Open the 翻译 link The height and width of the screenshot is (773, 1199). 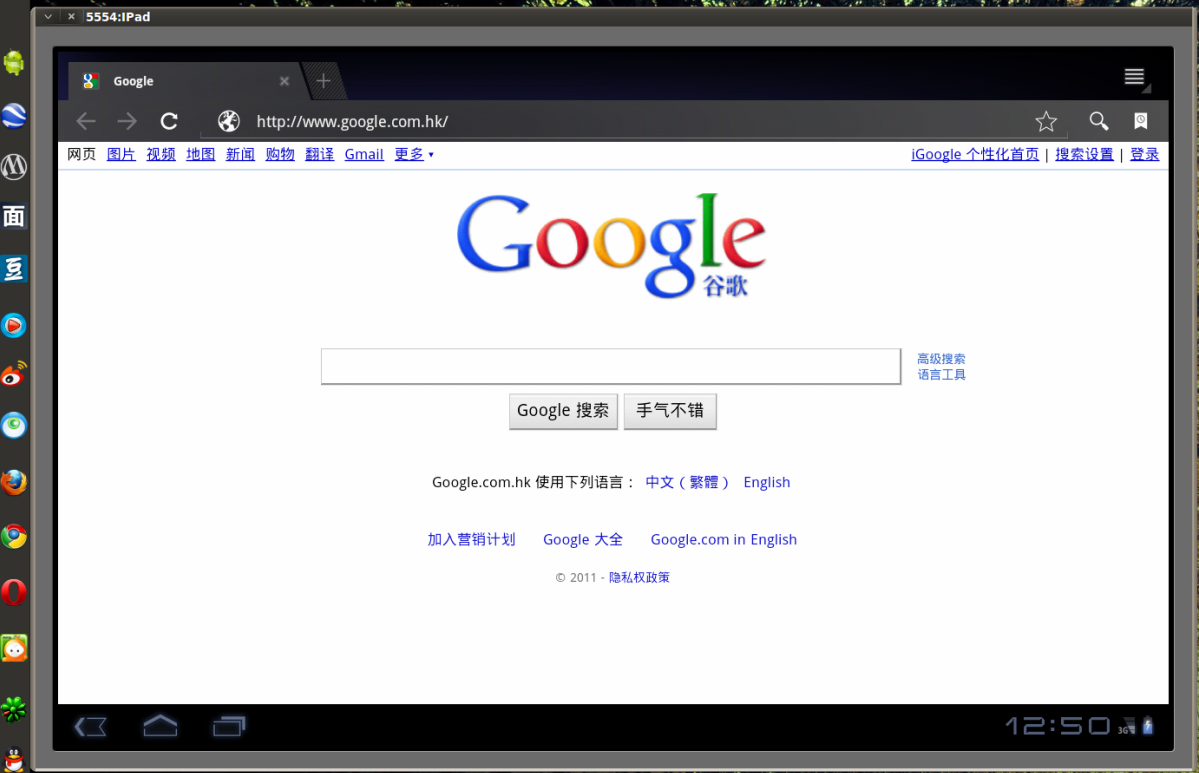click(320, 154)
